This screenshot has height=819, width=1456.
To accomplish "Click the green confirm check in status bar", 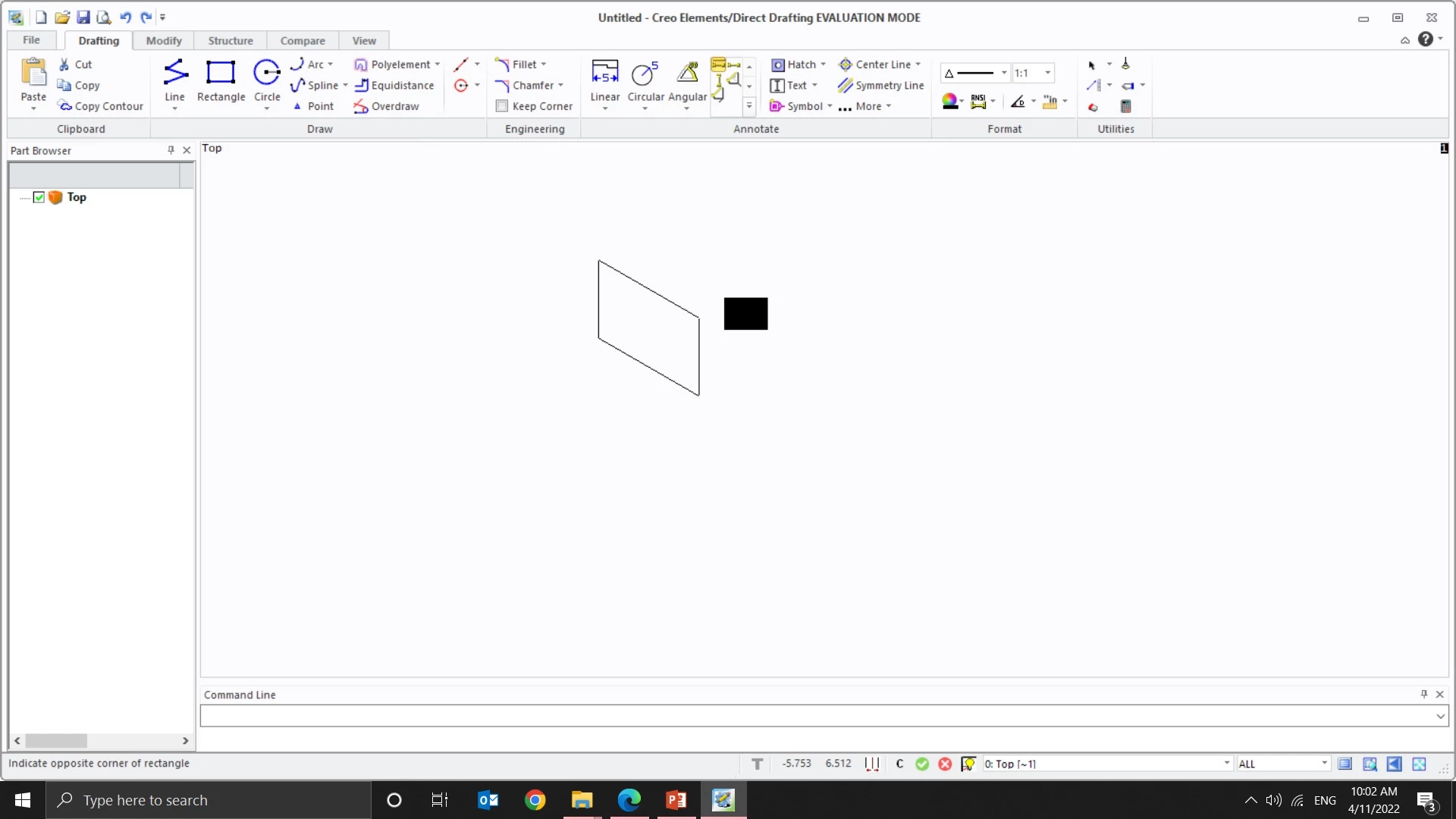I will tap(922, 764).
